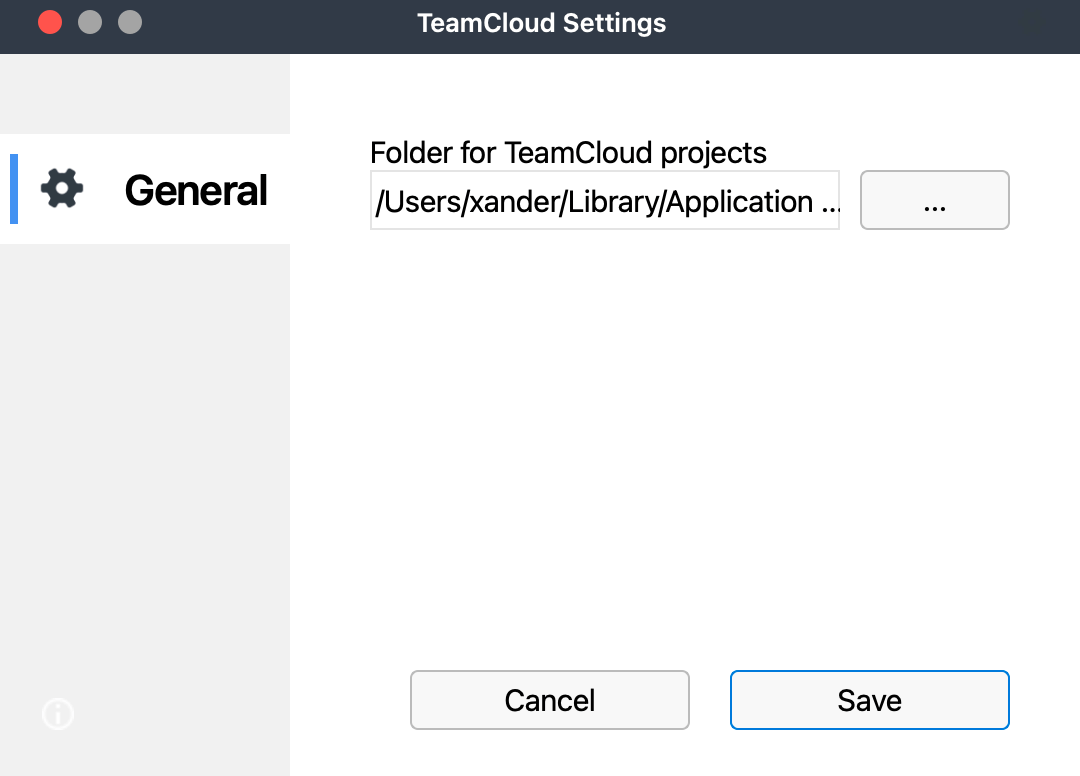This screenshot has width=1080, height=776.
Task: Cancel the settings changes
Action: [x=550, y=700]
